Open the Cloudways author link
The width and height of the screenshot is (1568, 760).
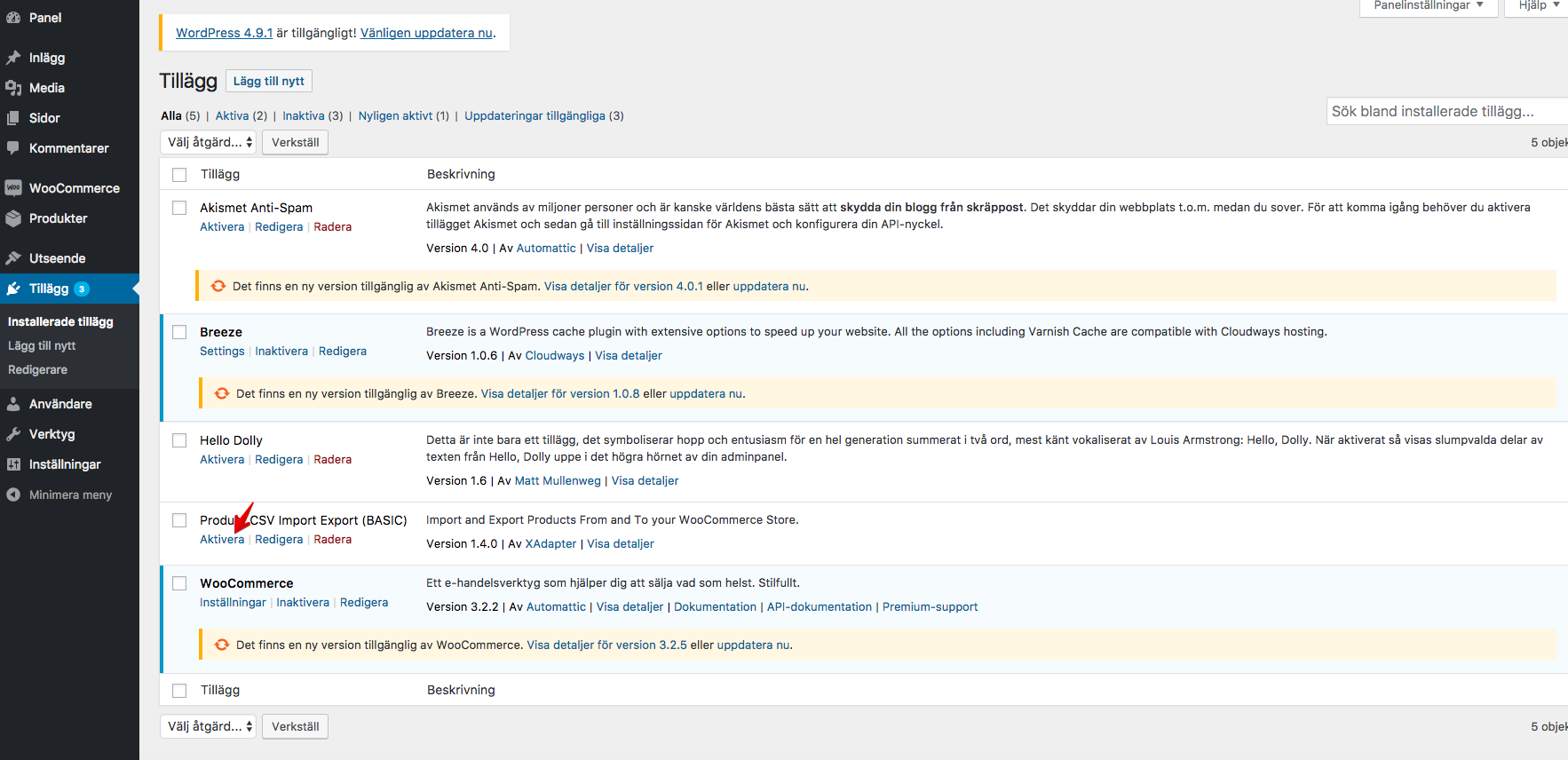[555, 356]
